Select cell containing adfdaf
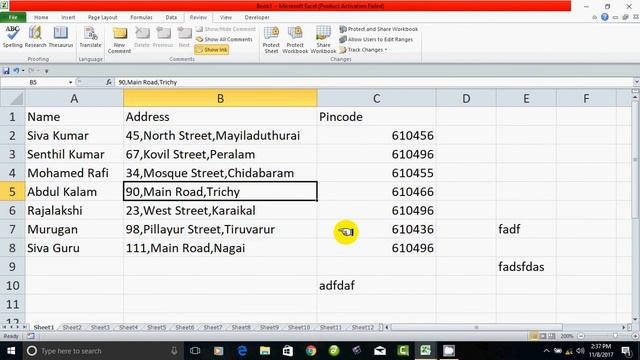640x360 pixels. (x=376, y=286)
